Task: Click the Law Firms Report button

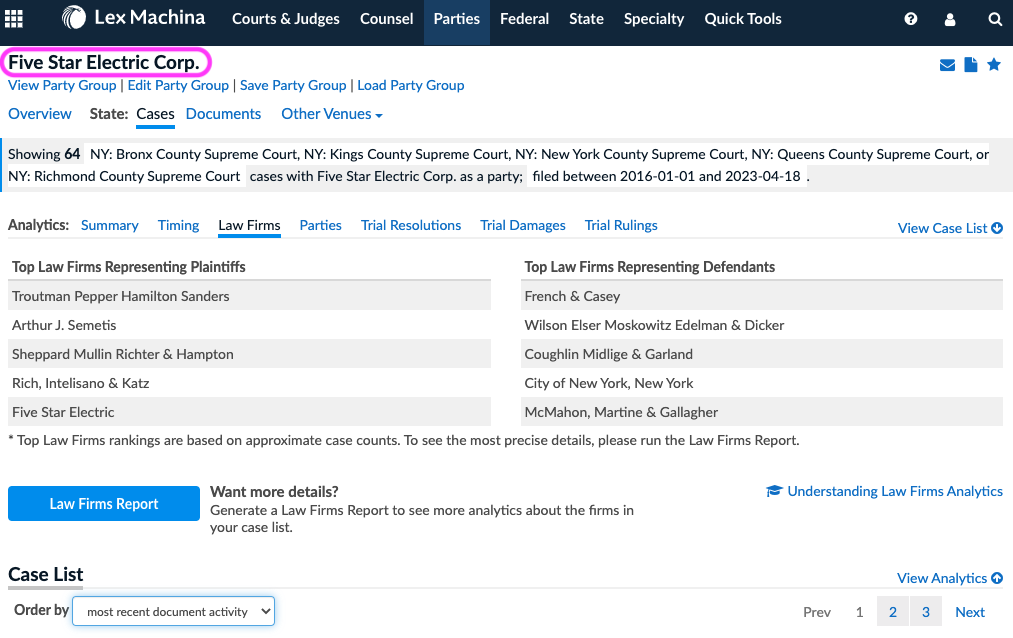Action: point(104,504)
